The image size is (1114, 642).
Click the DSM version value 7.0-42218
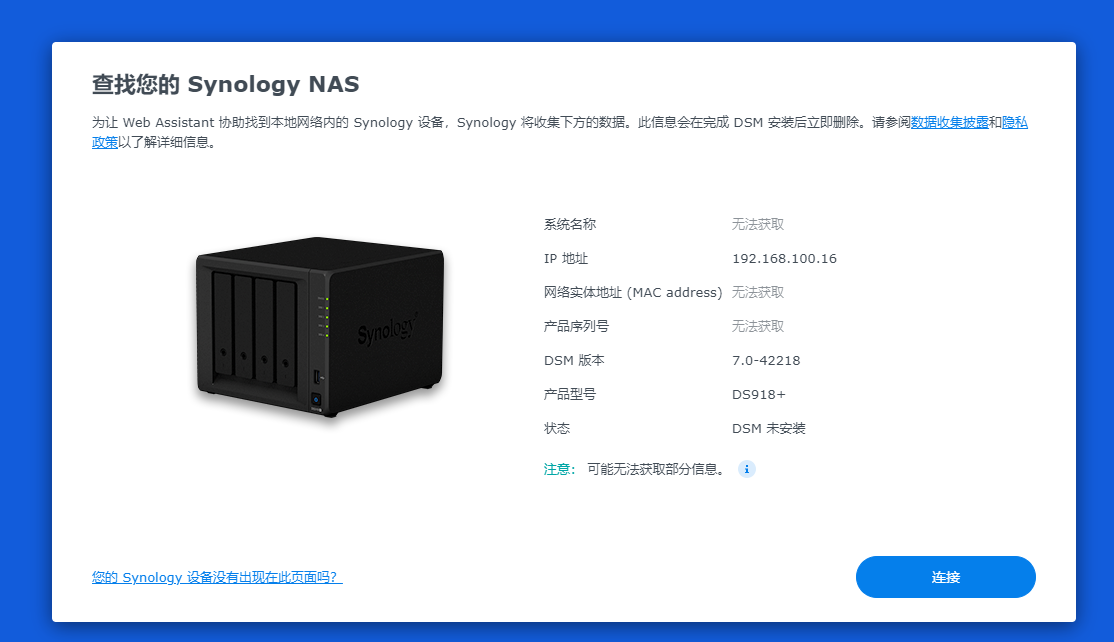(766, 361)
